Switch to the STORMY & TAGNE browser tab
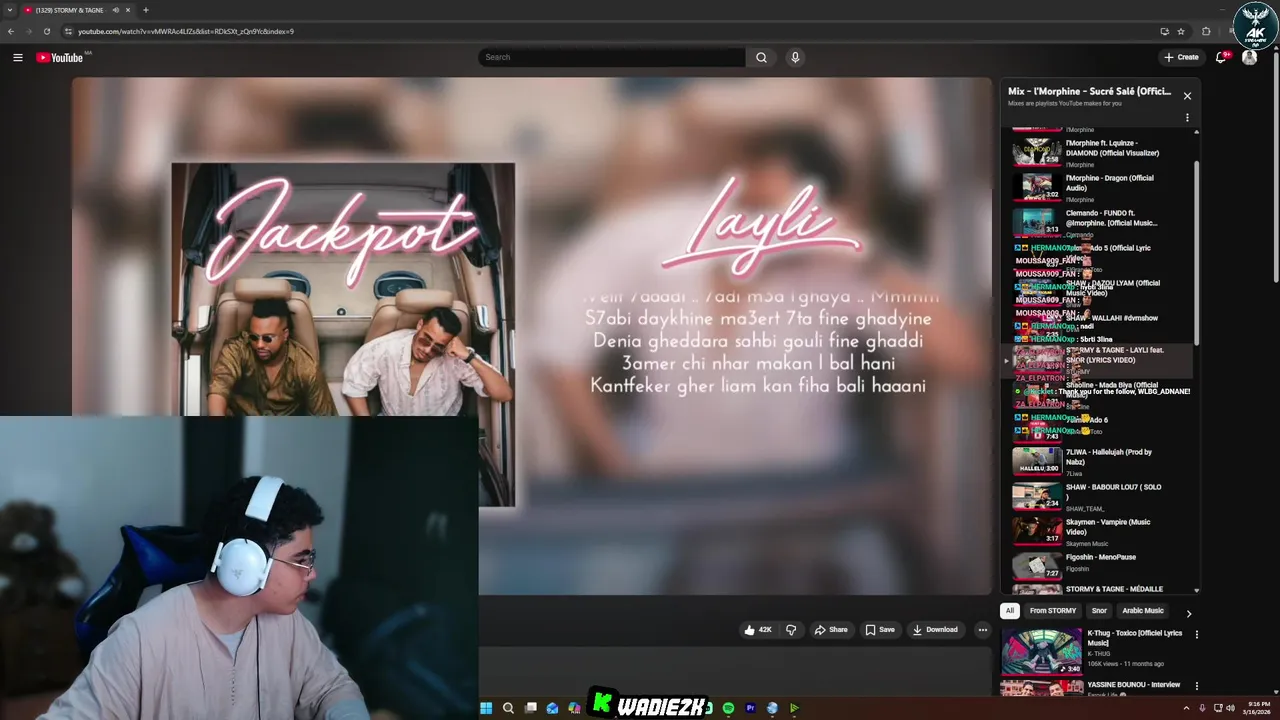This screenshot has height=720, width=1280. click(x=70, y=10)
